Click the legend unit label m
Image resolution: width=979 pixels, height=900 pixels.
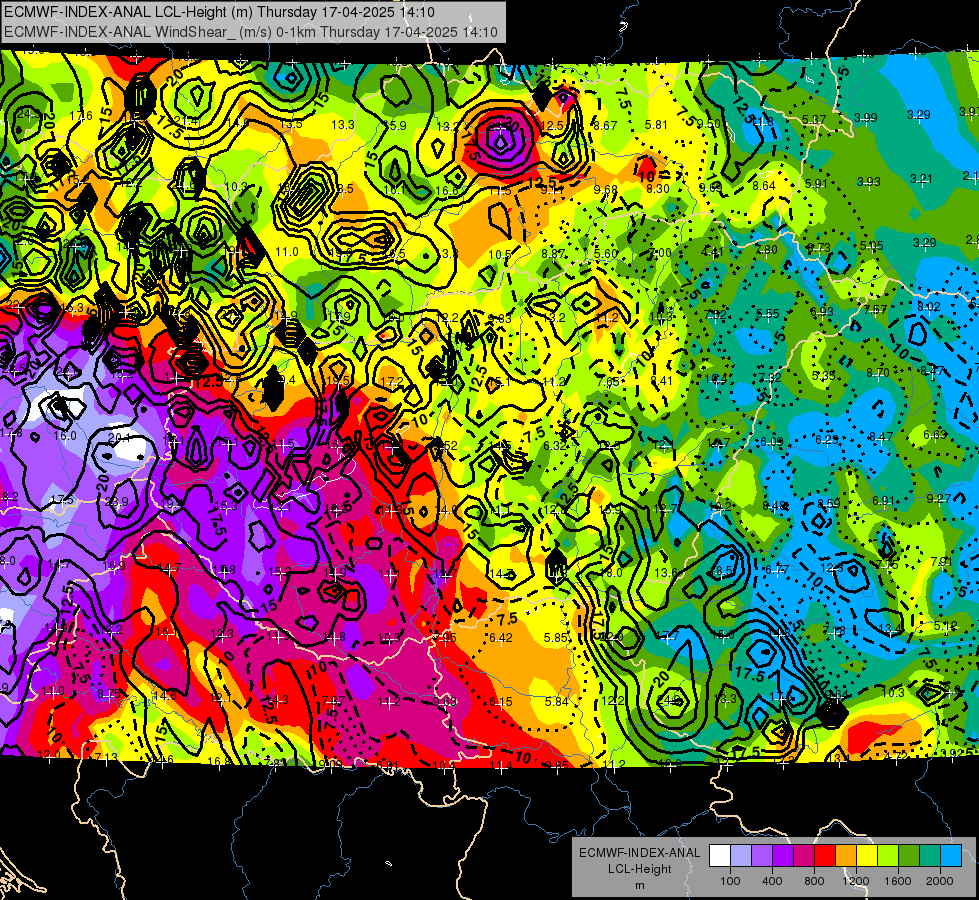click(639, 885)
